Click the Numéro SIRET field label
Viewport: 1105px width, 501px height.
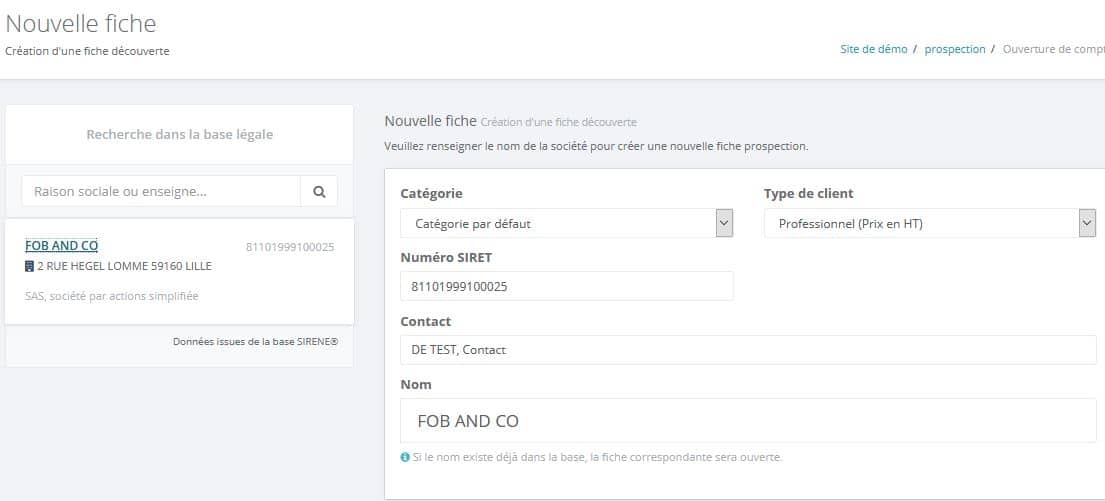click(446, 257)
